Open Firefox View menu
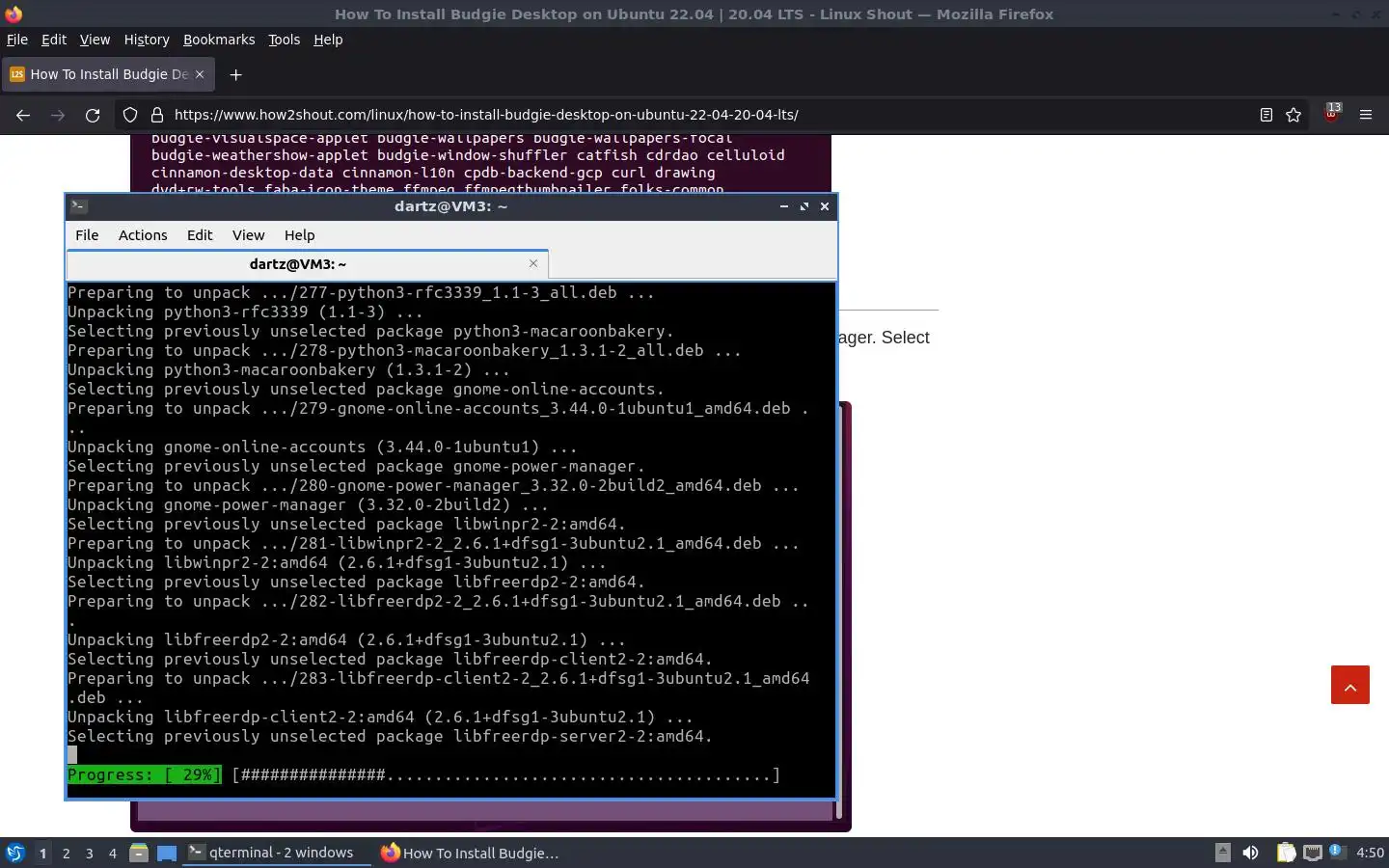The image size is (1389, 868). pos(95,40)
